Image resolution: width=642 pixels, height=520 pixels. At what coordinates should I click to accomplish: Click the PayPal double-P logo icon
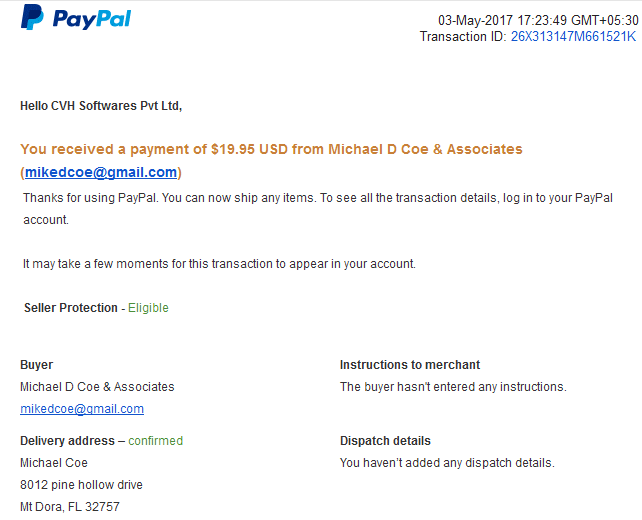[x=32, y=17]
